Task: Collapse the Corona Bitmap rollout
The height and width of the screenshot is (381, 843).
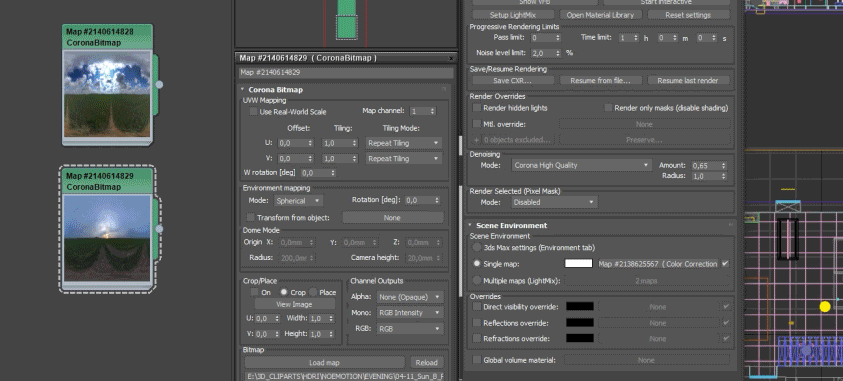Action: (x=242, y=90)
